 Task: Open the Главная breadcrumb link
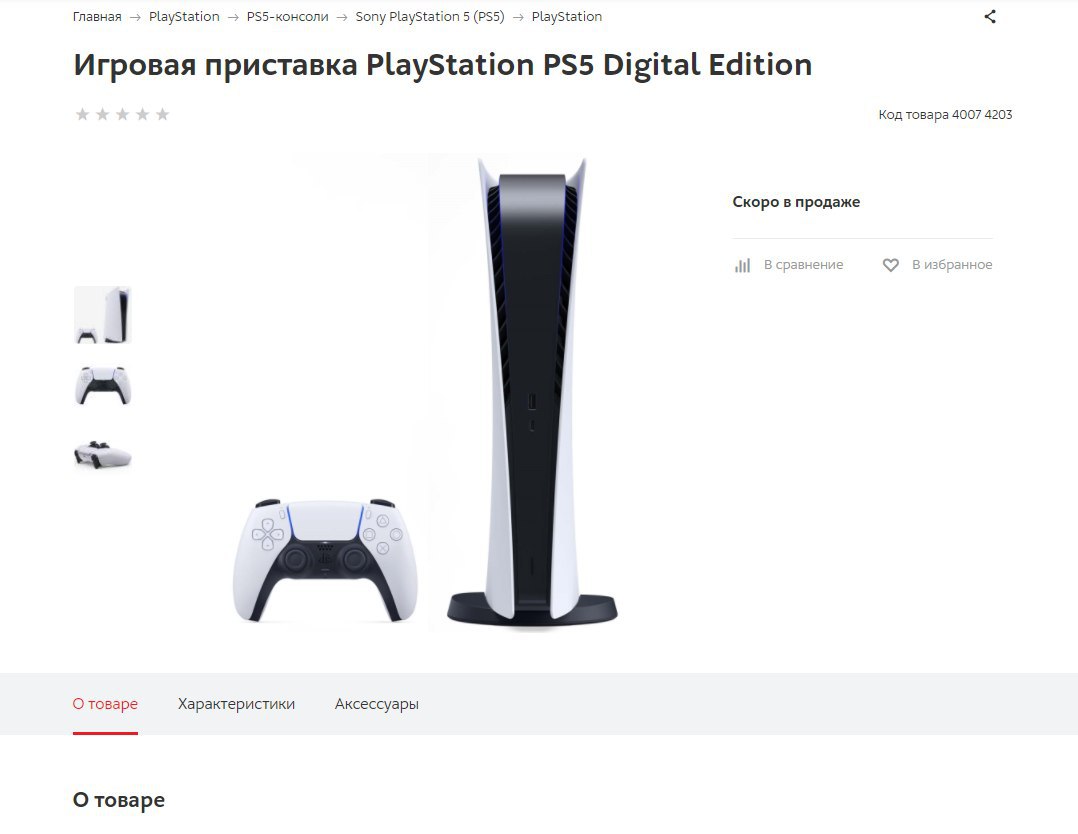click(97, 17)
